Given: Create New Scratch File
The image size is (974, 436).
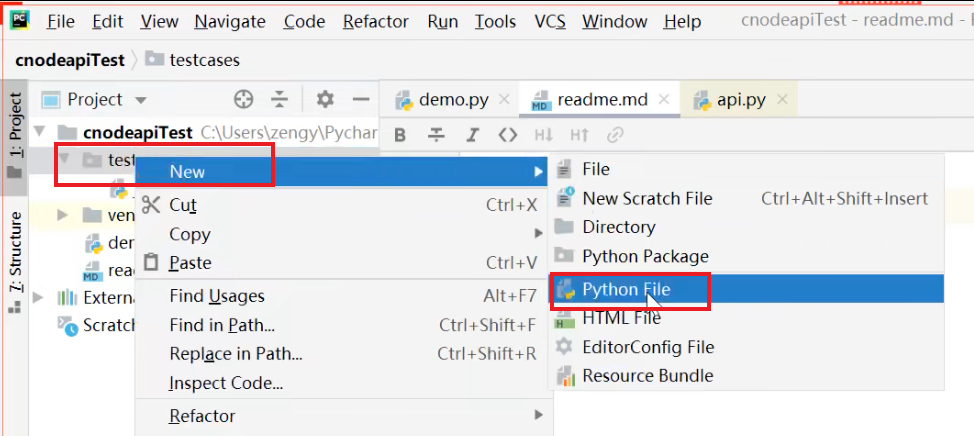Looking at the screenshot, I should tap(747, 199).
